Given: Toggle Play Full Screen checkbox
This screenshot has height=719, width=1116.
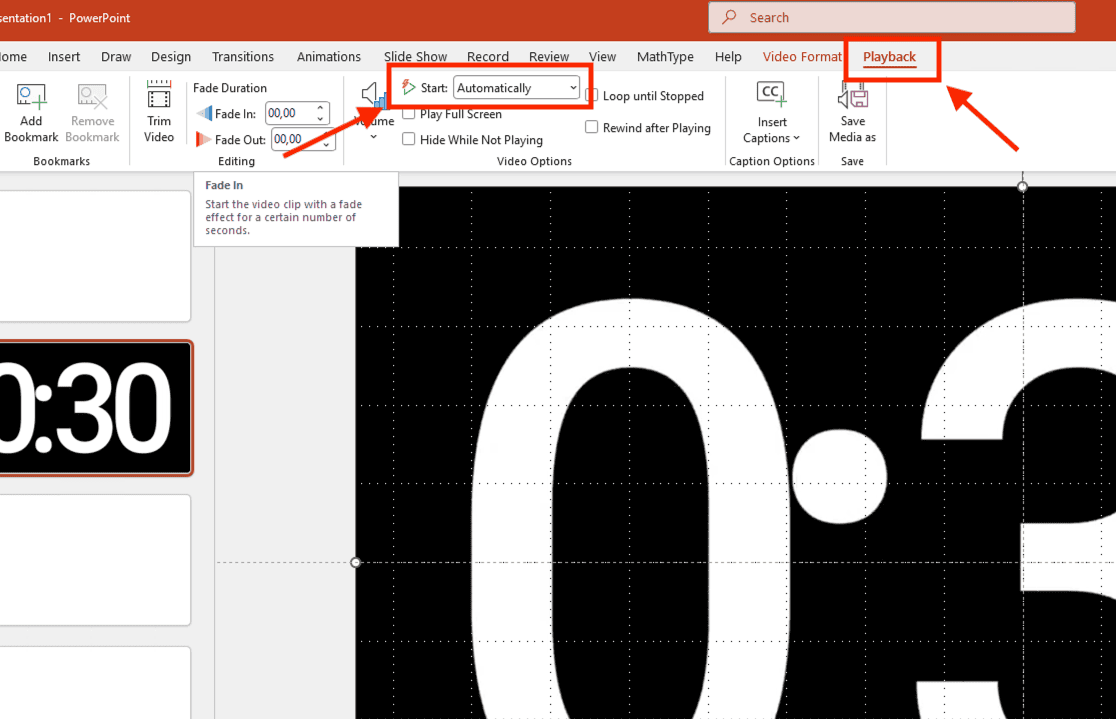Looking at the screenshot, I should (409, 114).
